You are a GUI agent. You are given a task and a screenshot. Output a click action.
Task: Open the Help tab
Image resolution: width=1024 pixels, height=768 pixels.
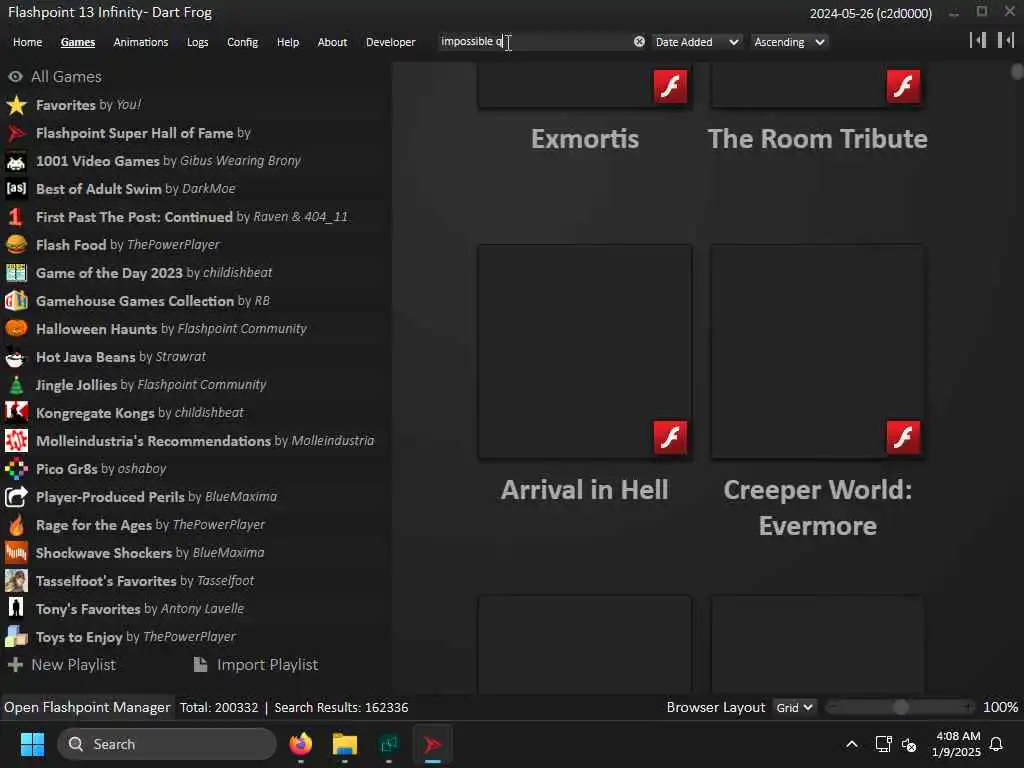(287, 42)
